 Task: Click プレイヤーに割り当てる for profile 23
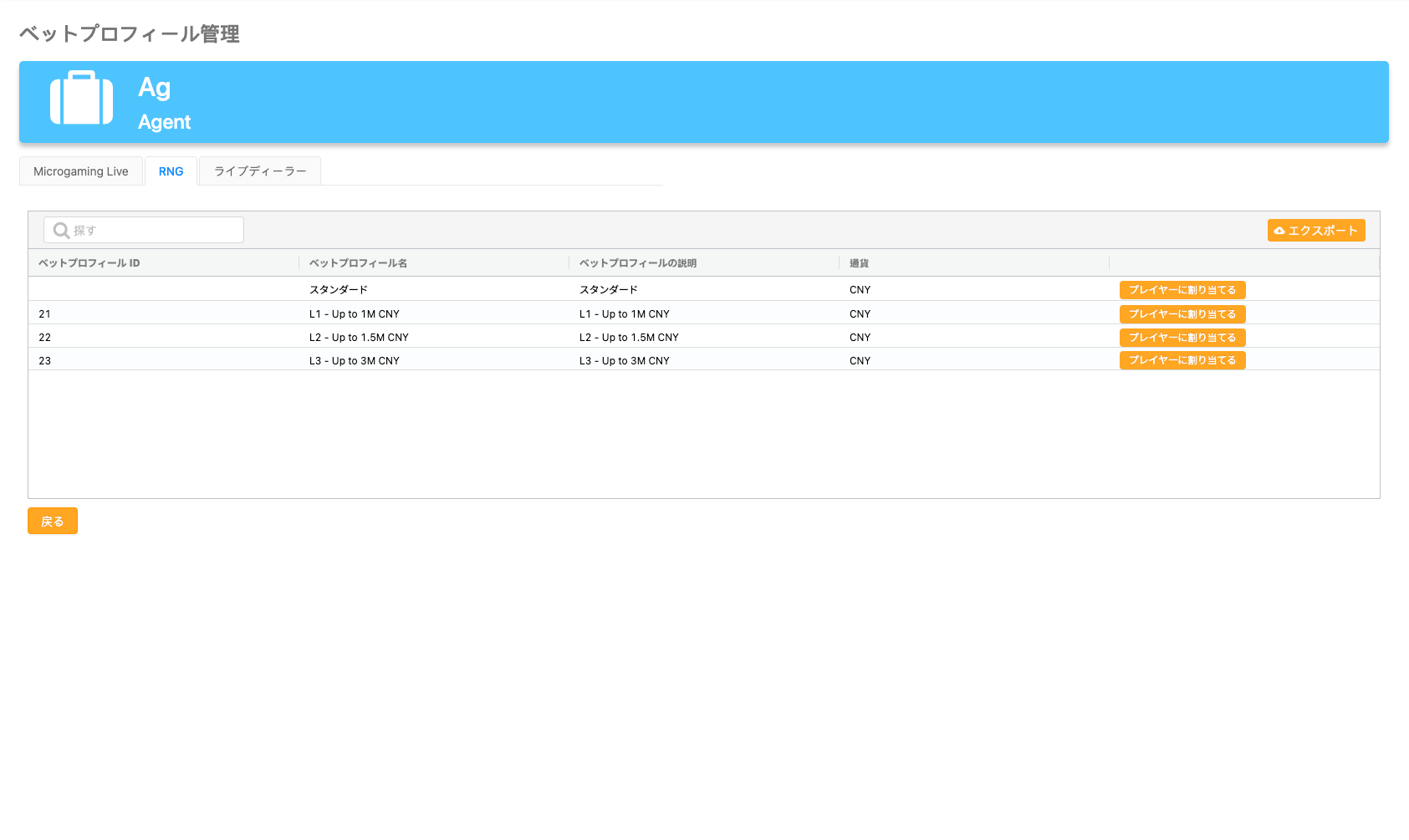pyautogui.click(x=1182, y=360)
